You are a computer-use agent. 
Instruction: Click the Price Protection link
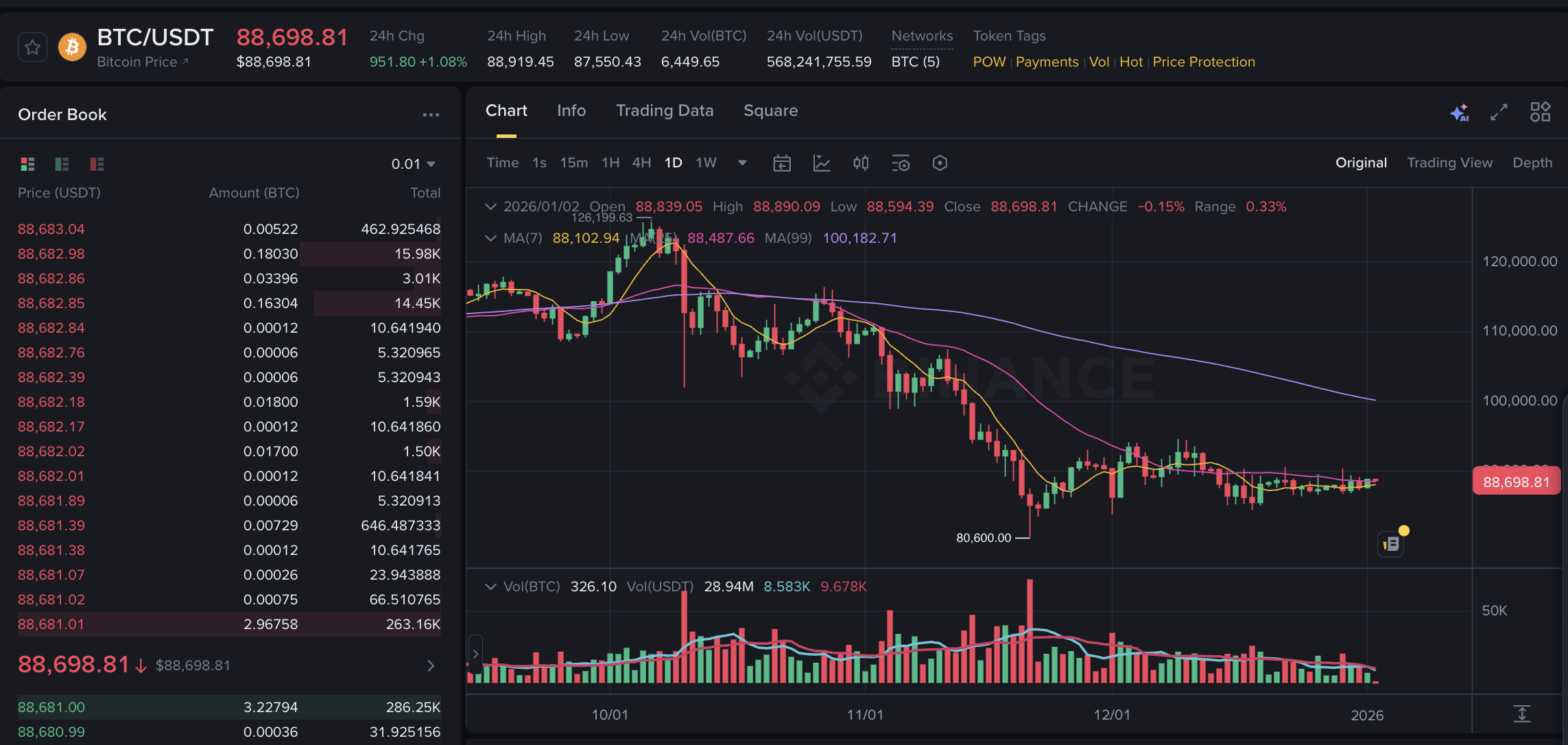point(1204,62)
